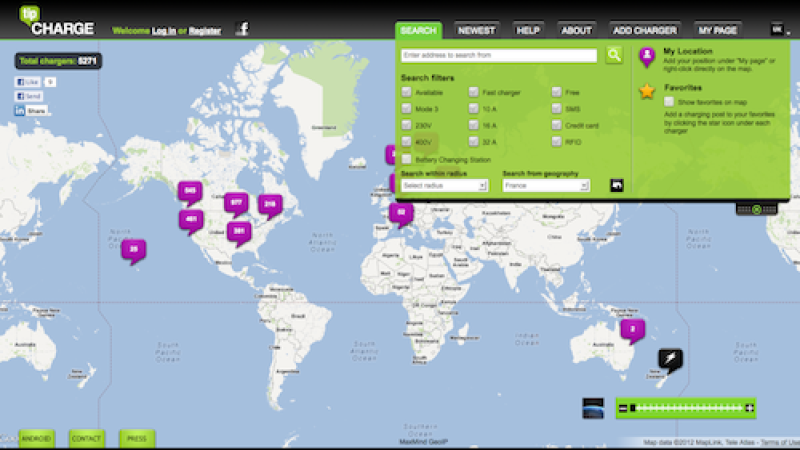Click the count beside the Like button
This screenshot has height=450, width=800.
point(50,82)
